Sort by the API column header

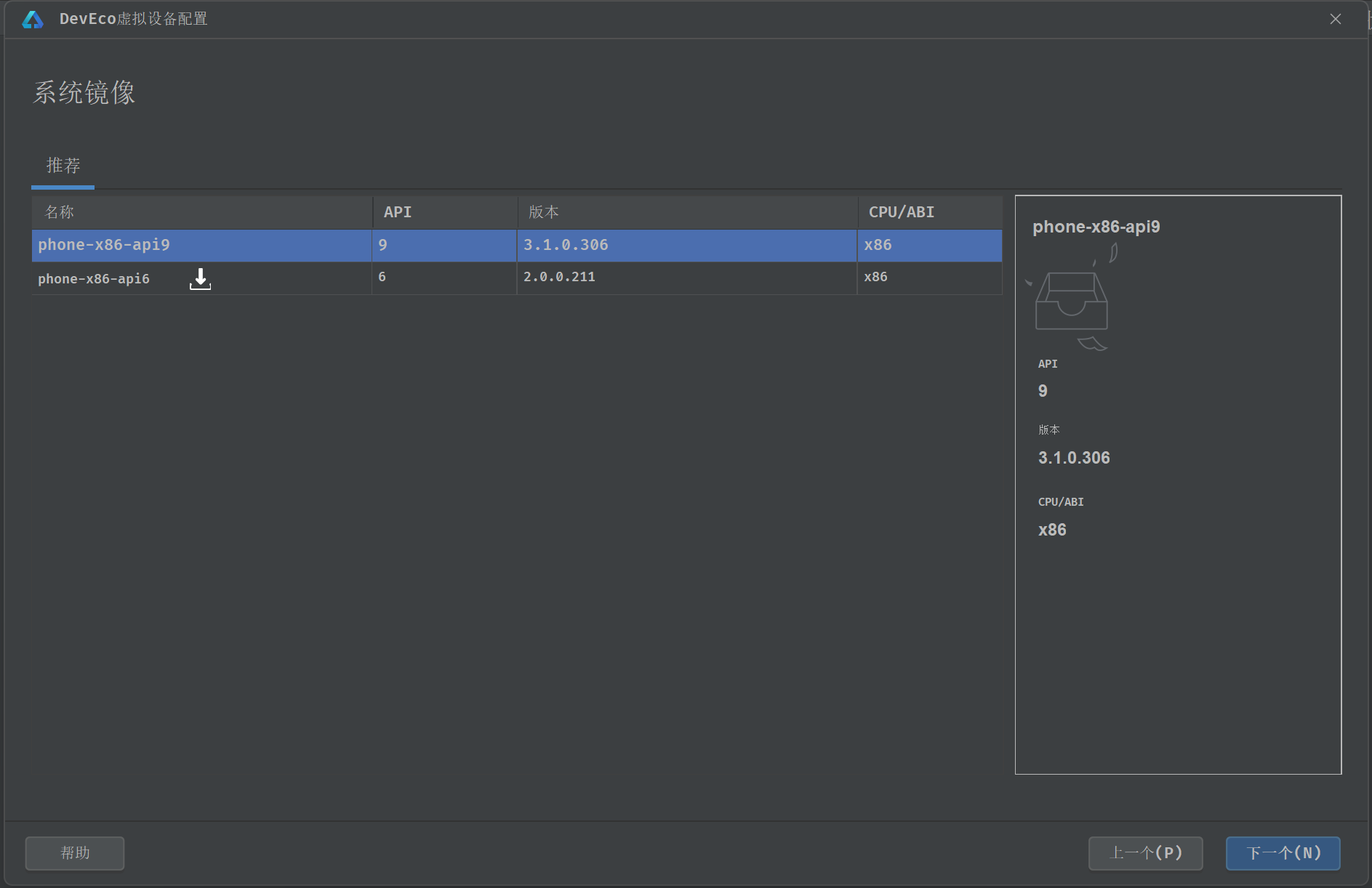pyautogui.click(x=445, y=212)
